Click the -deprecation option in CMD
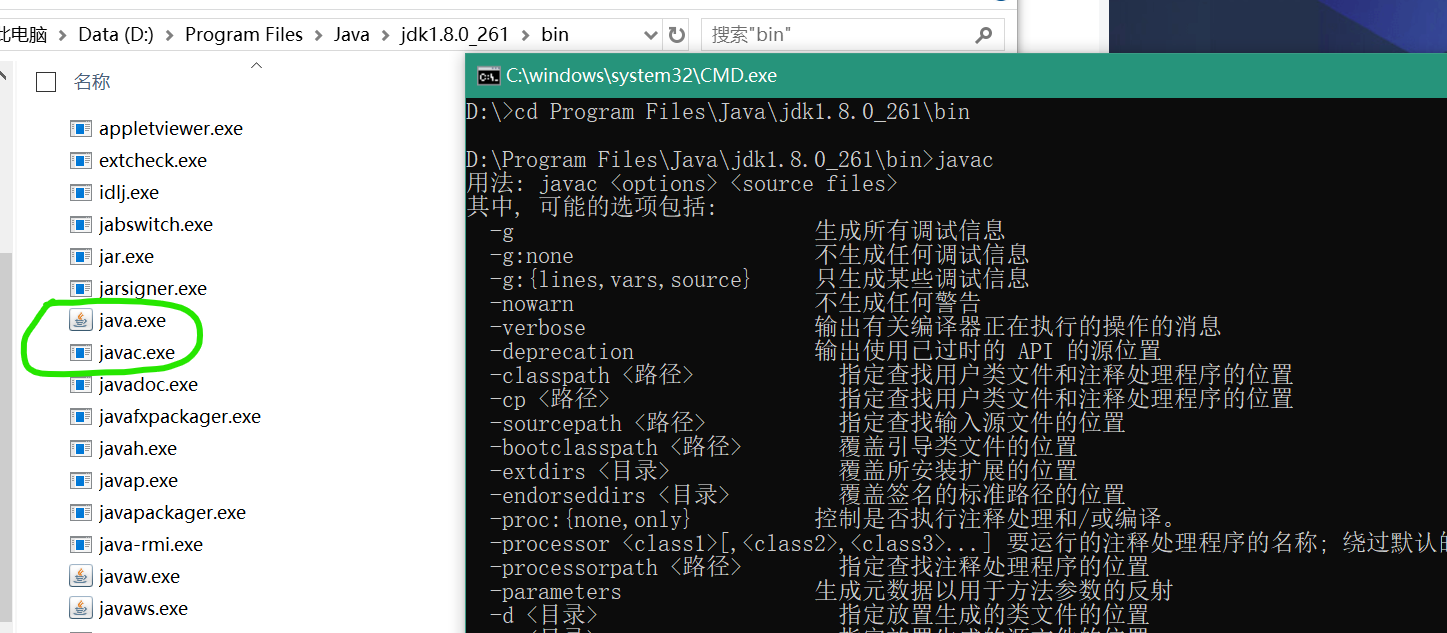1447x633 pixels. click(x=562, y=352)
